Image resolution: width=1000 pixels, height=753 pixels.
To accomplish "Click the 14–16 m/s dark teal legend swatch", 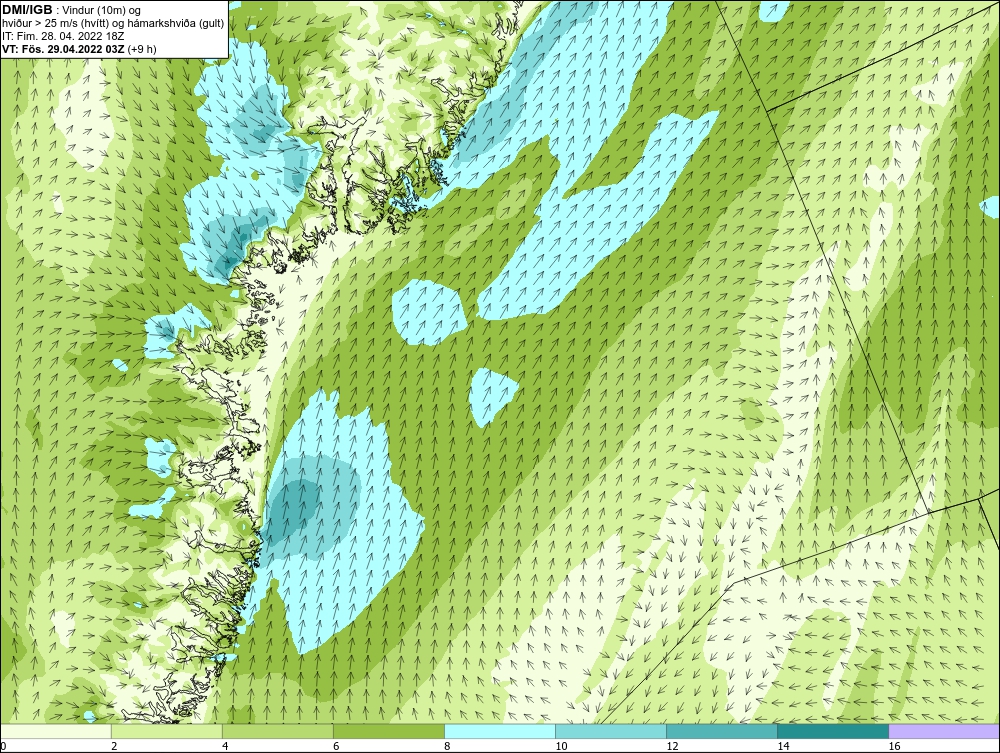I will (833, 731).
